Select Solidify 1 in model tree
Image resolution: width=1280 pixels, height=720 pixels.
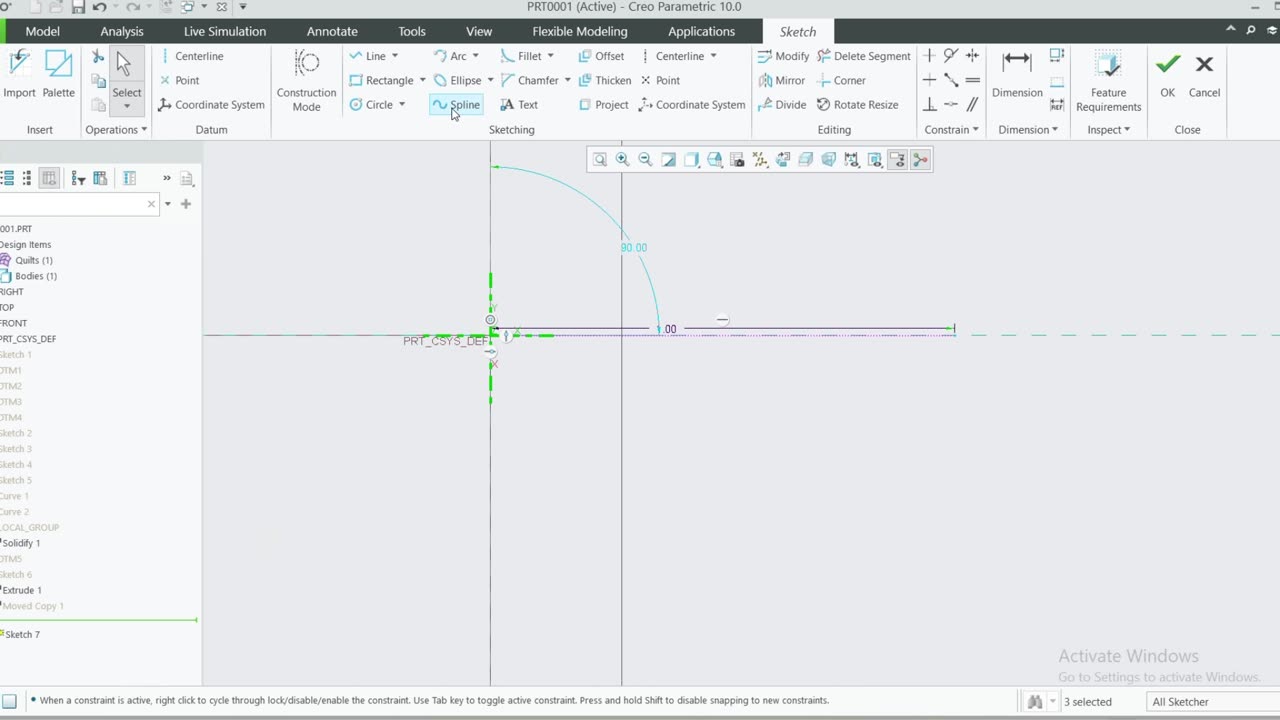click(20, 543)
